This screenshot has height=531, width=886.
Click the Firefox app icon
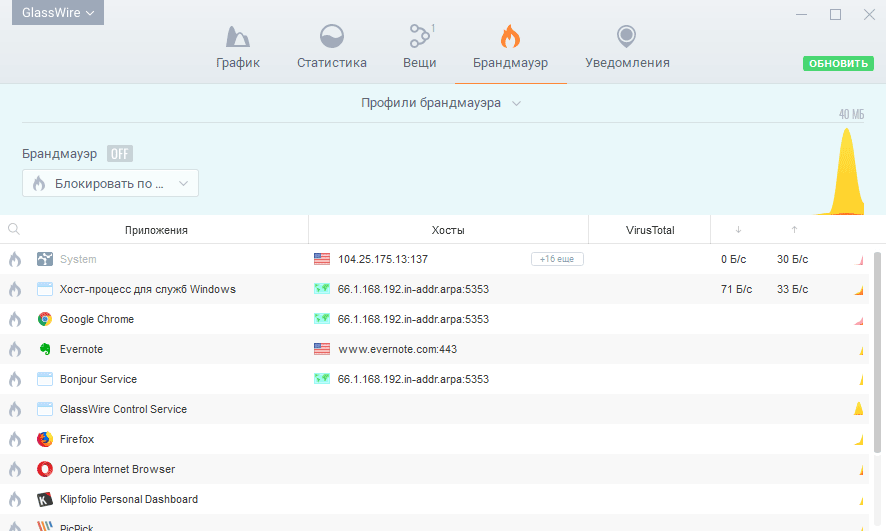45,439
